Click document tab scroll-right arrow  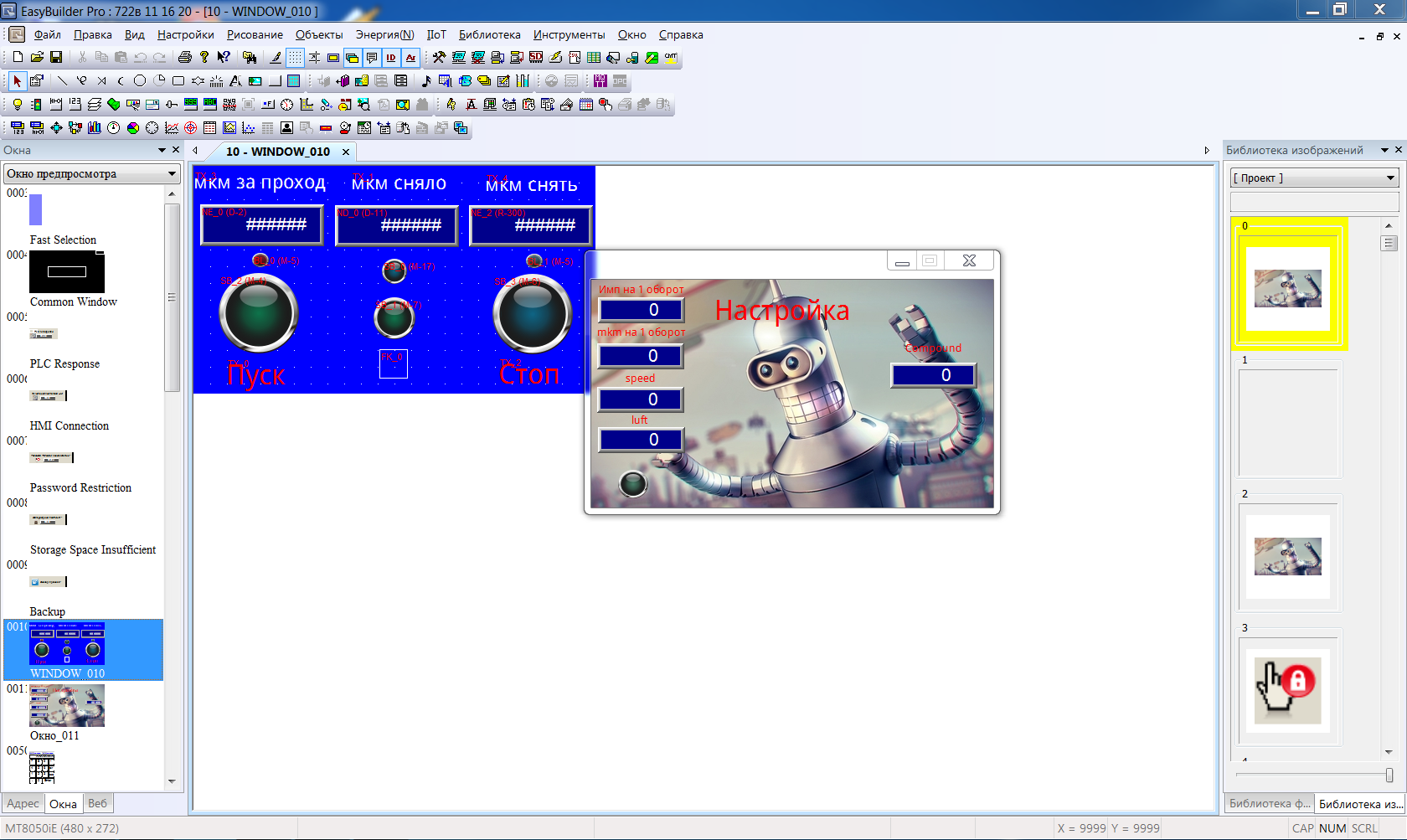[x=1207, y=151]
